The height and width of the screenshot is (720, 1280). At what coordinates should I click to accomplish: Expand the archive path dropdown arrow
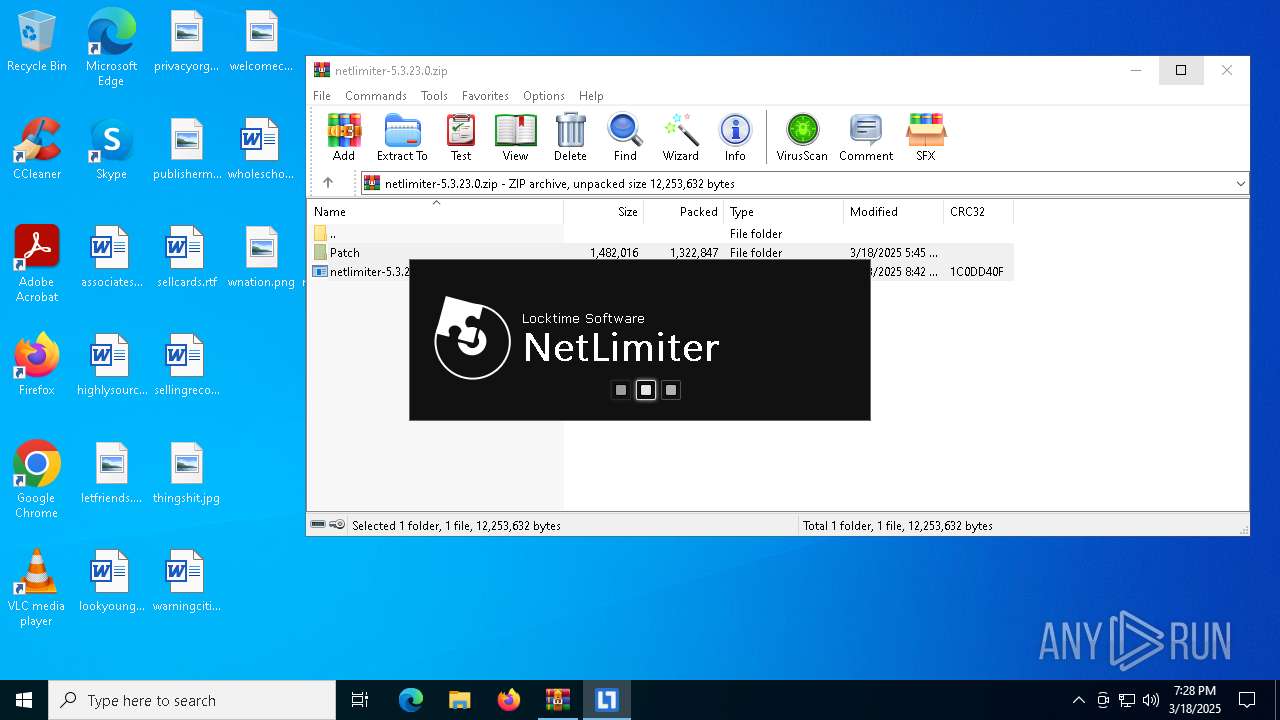(x=1240, y=183)
